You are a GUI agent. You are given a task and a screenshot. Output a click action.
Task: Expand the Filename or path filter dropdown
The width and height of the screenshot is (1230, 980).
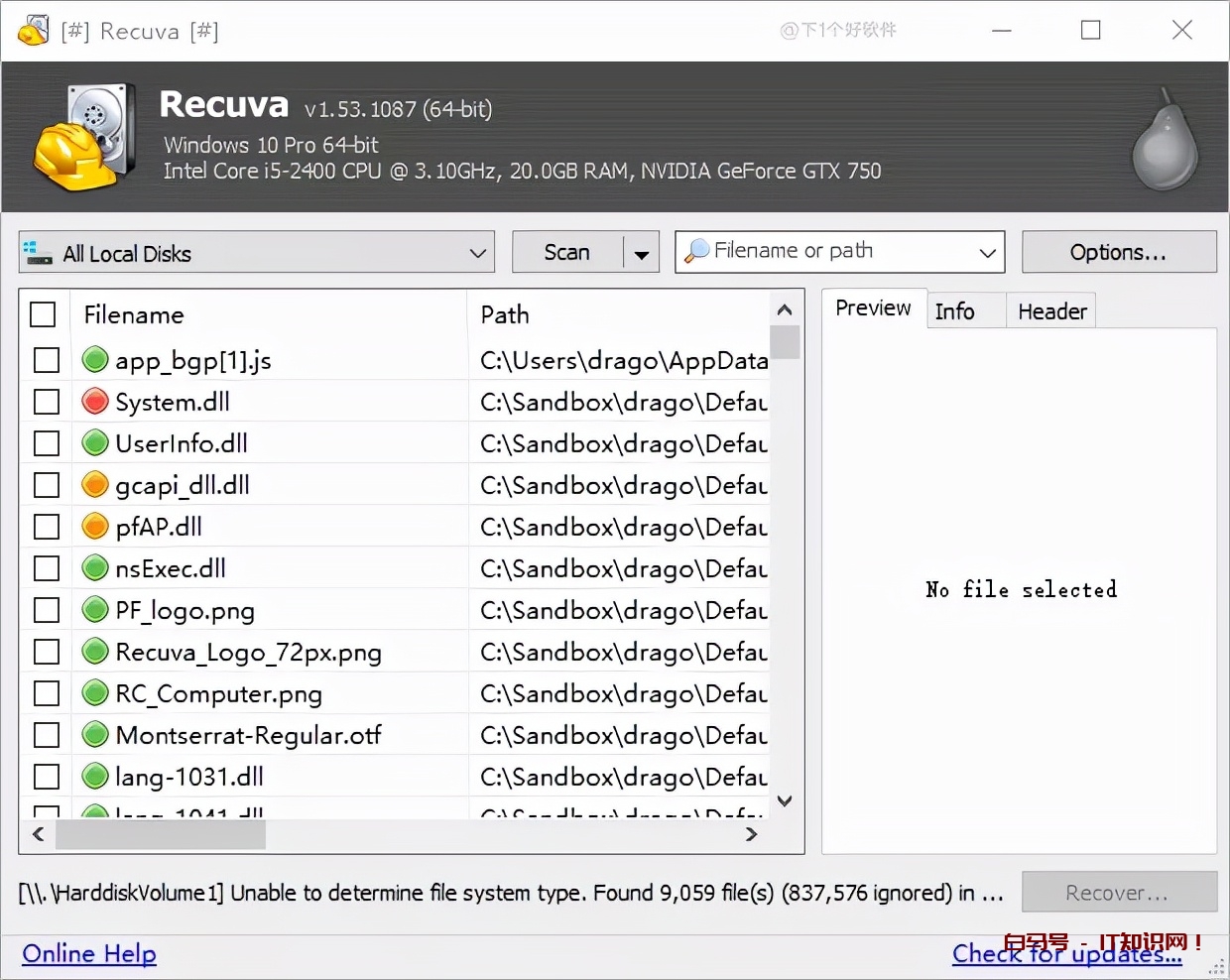(x=987, y=253)
